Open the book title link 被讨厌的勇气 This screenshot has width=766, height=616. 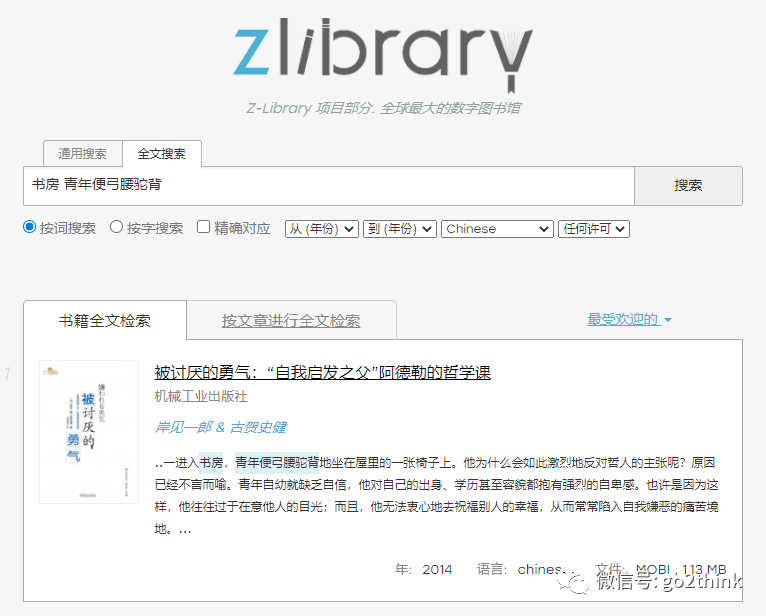click(322, 373)
